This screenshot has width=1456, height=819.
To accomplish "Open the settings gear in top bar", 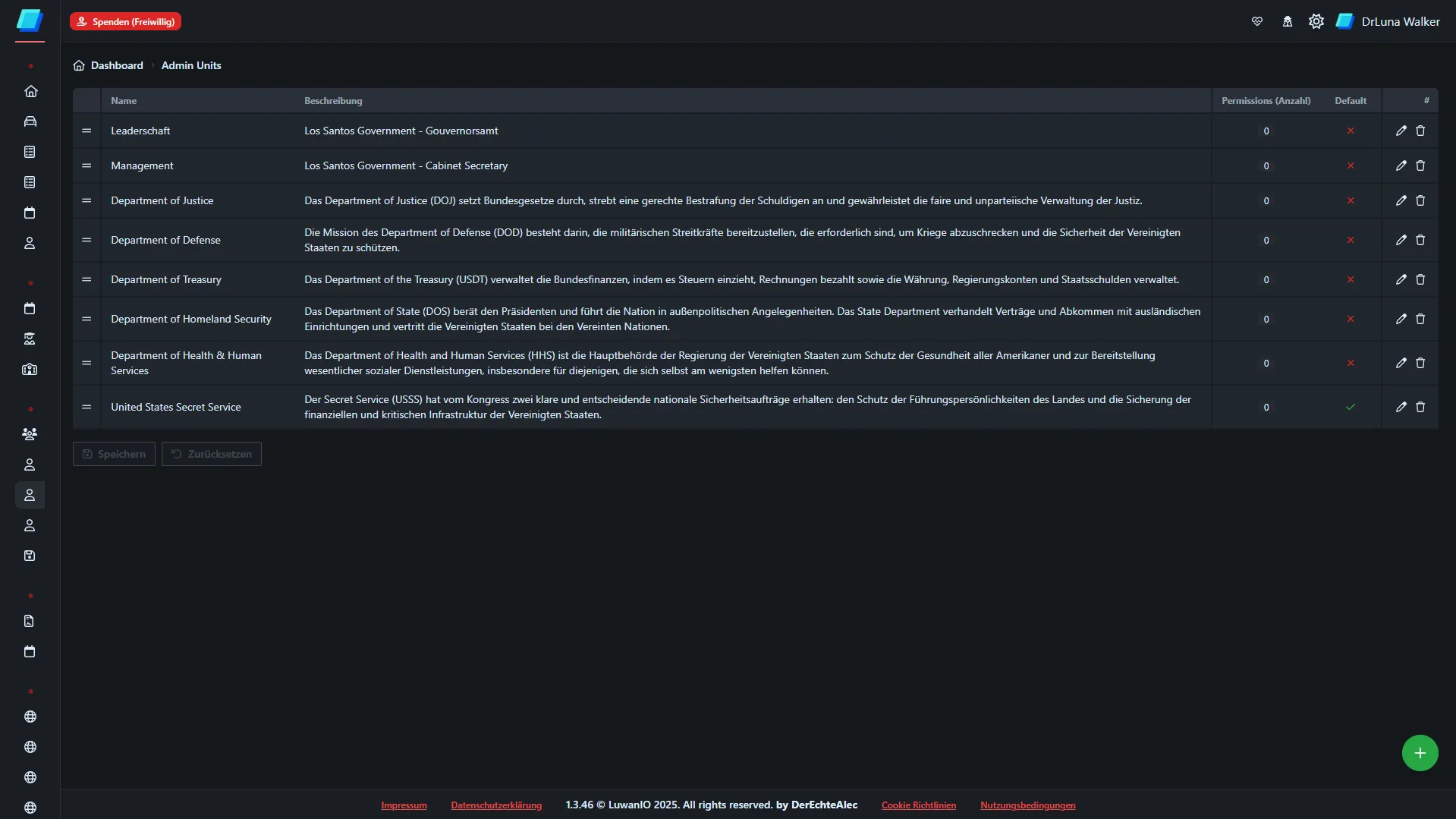I will 1316,21.
